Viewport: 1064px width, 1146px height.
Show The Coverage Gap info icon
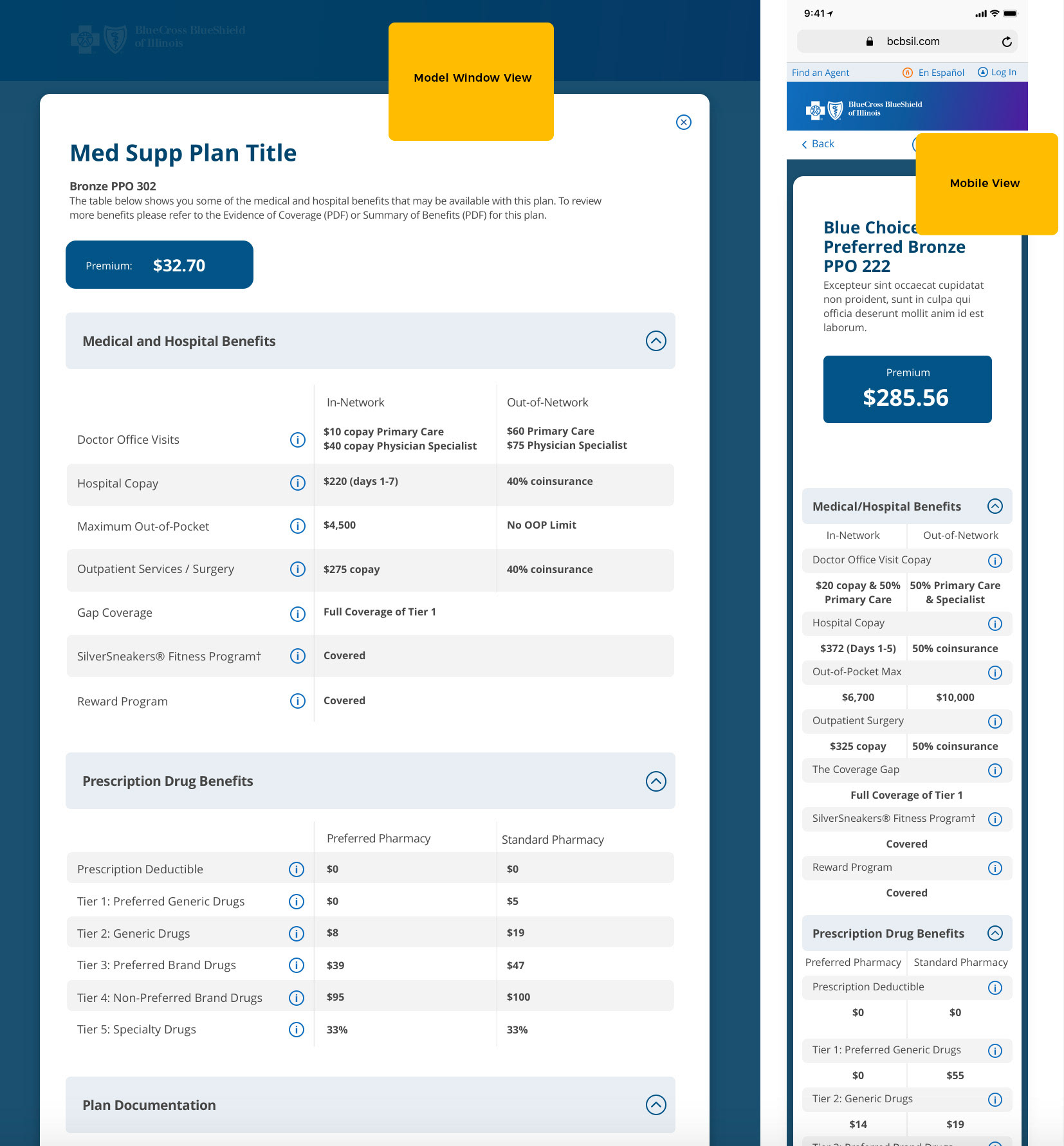coord(995,770)
